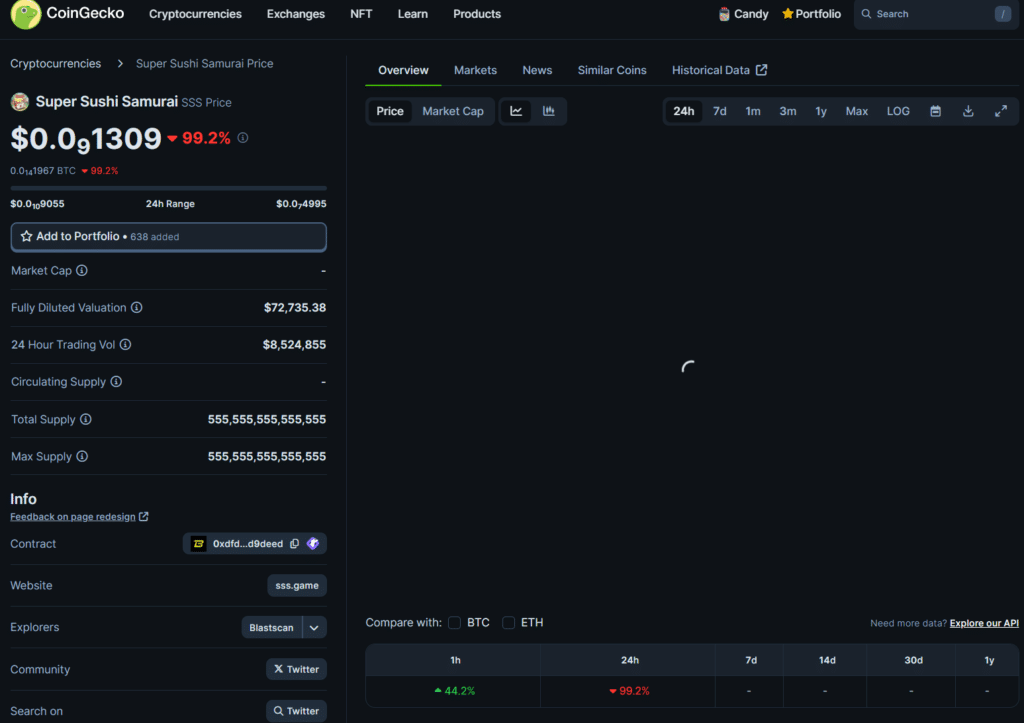Click the Portfolio star icon
1024x723 pixels.
pos(788,14)
